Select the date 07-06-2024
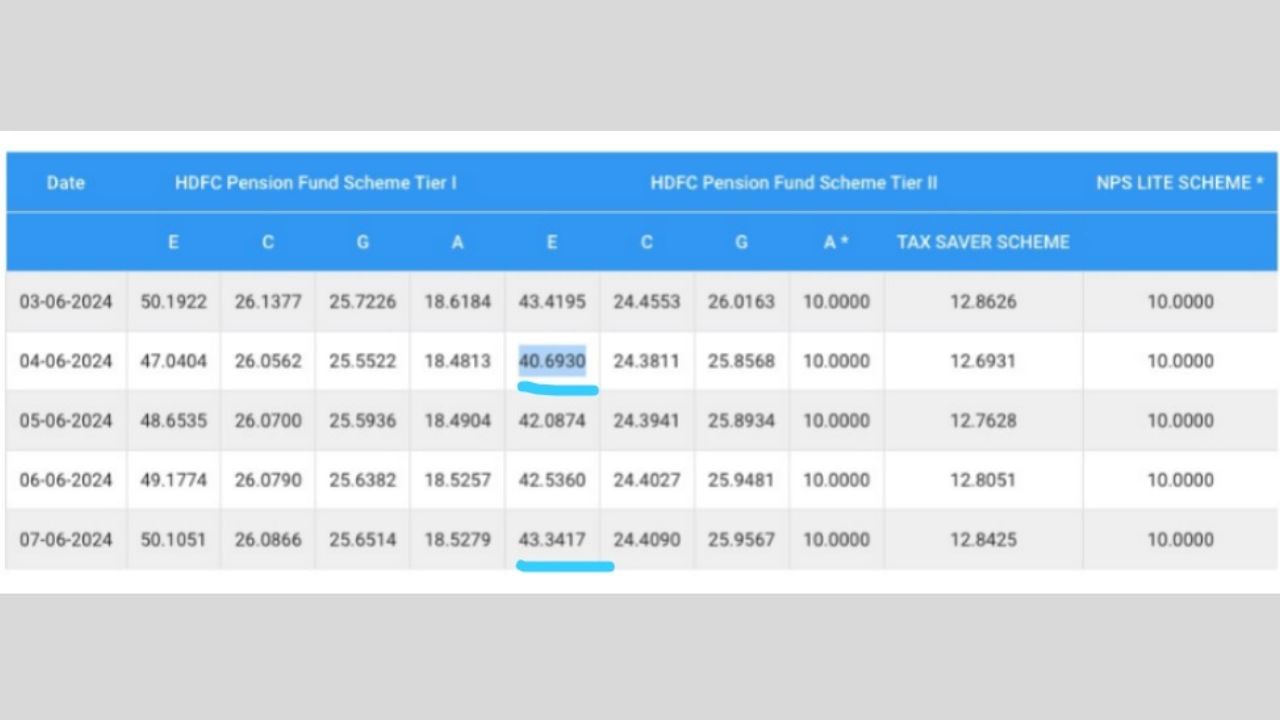Viewport: 1280px width, 720px height. tap(66, 540)
